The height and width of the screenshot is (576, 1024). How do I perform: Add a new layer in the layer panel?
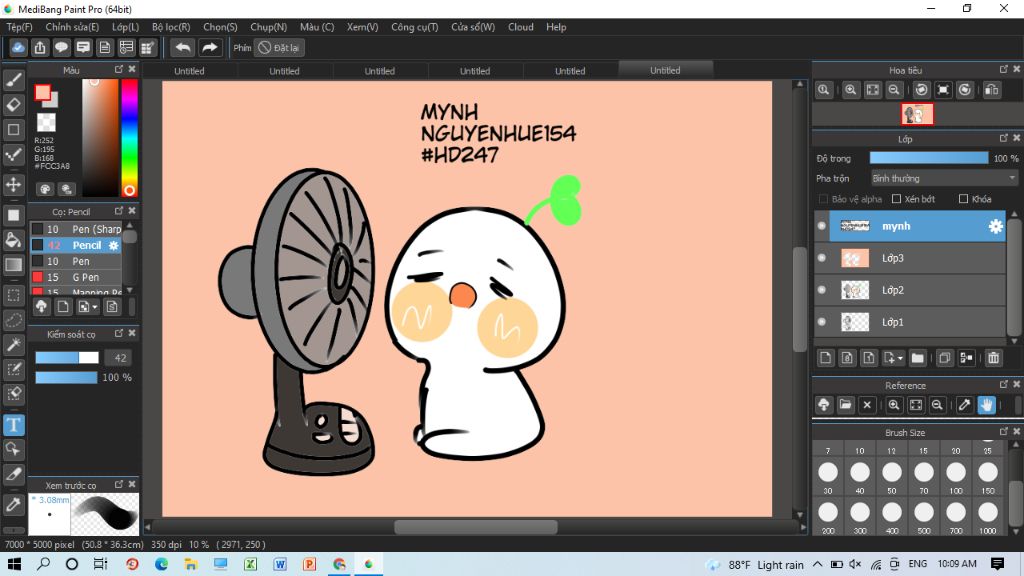(x=825, y=358)
